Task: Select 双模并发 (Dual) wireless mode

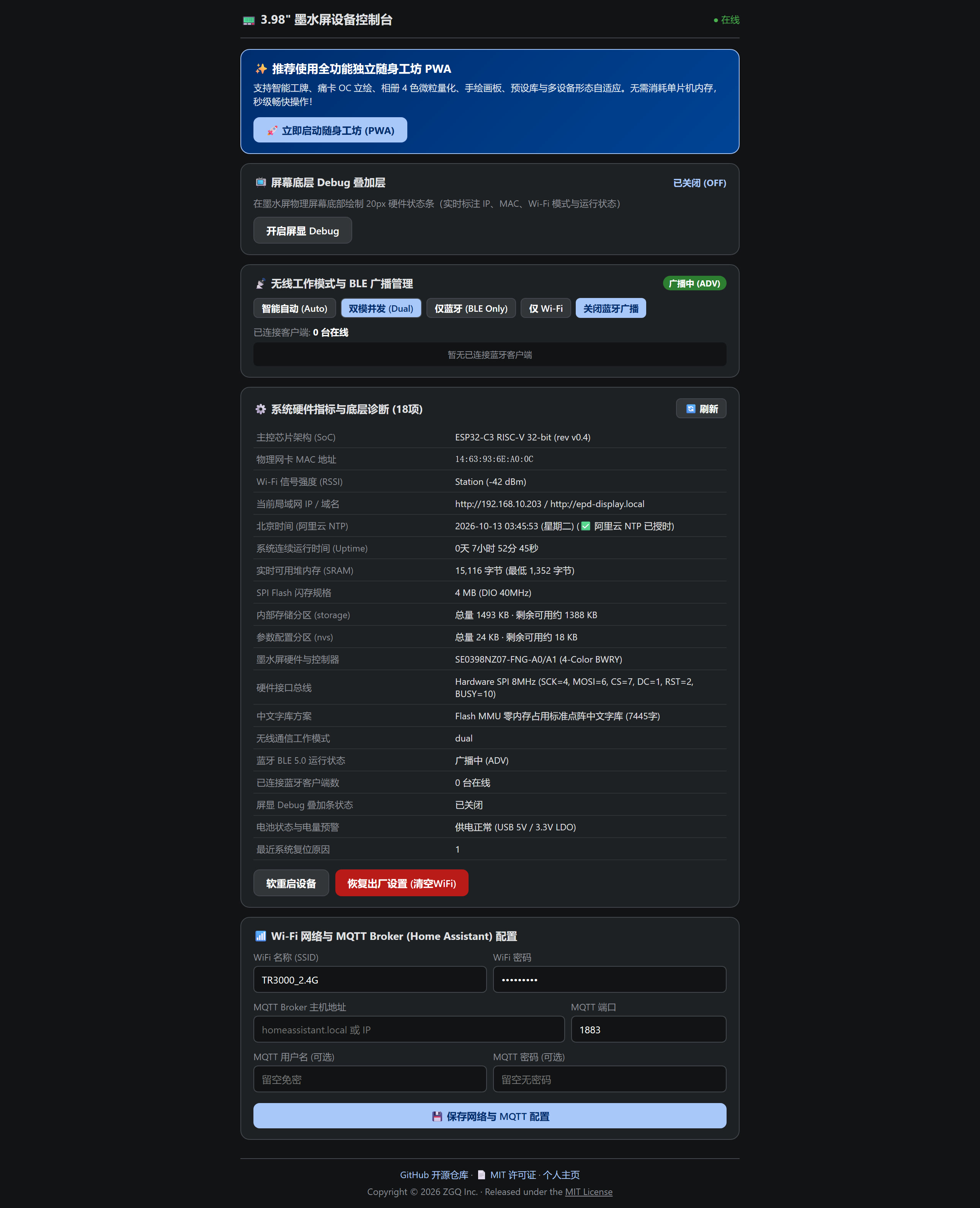Action: (381, 308)
